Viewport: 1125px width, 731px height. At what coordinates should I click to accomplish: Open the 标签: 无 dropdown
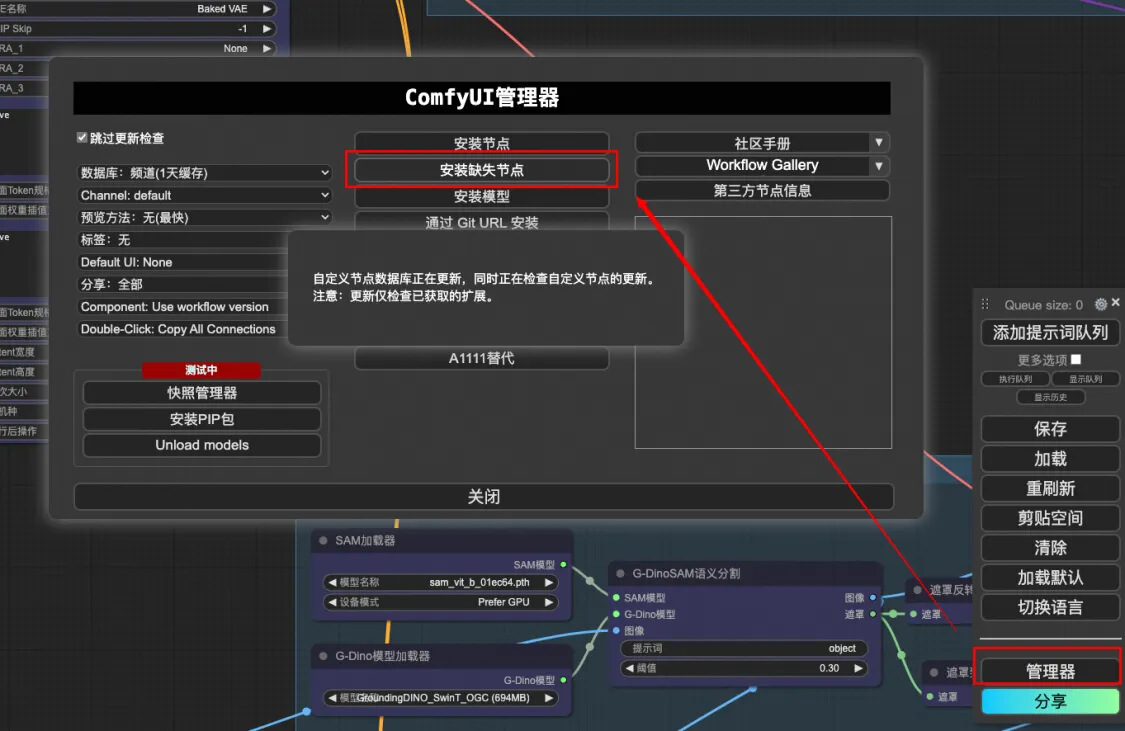point(183,240)
